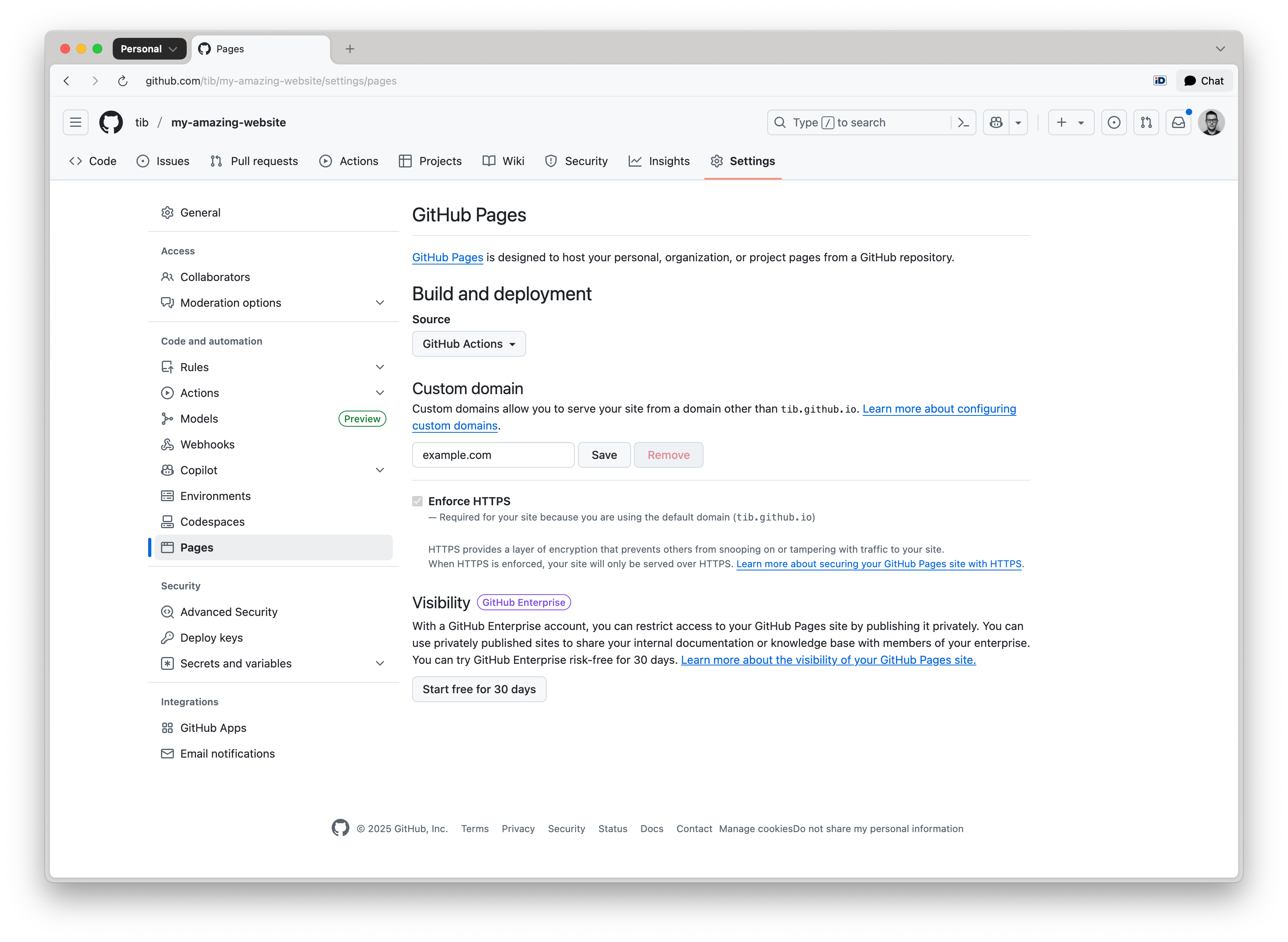1288x942 pixels.
Task: Open Learn more about securing site with HTTPS
Action: tap(879, 564)
